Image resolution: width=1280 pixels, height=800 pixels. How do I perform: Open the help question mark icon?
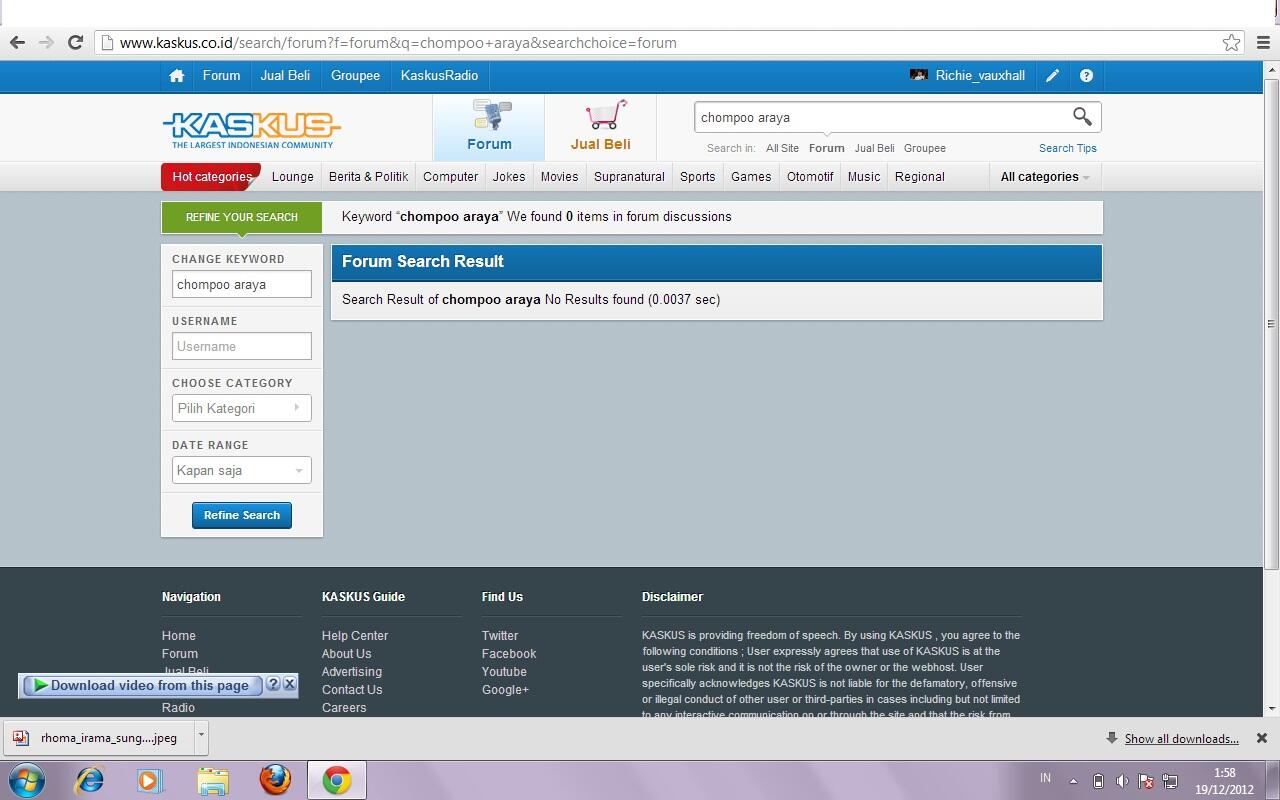pyautogui.click(x=1086, y=76)
